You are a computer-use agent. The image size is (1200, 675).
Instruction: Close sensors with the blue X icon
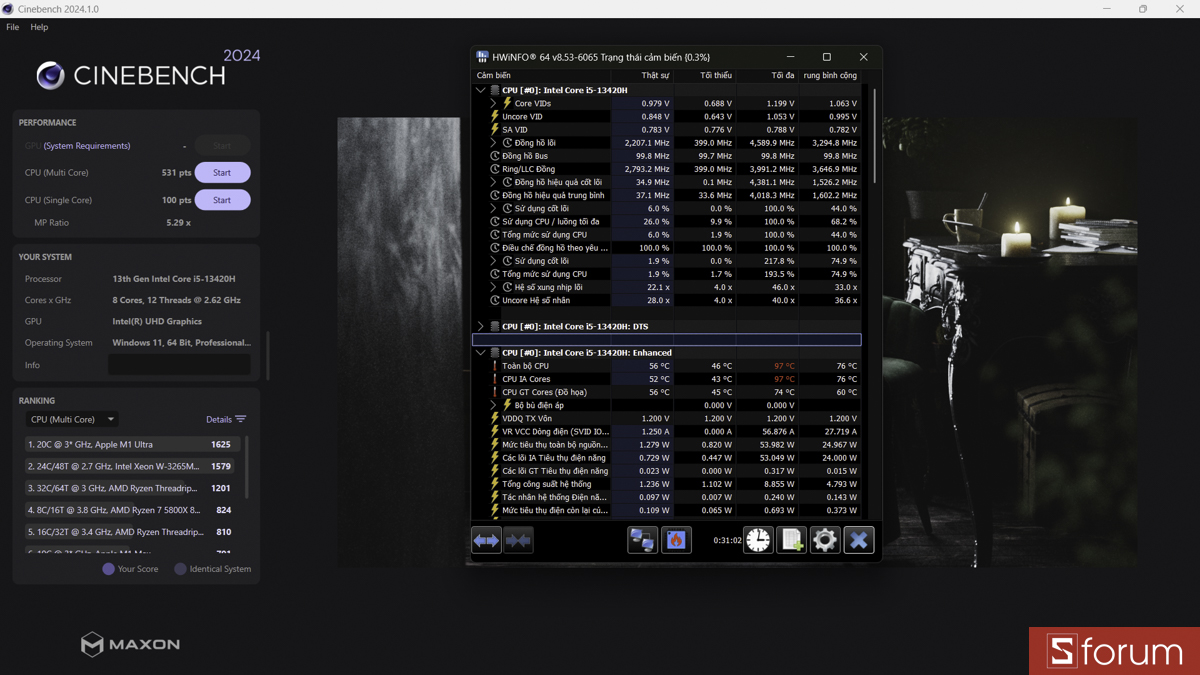[859, 540]
